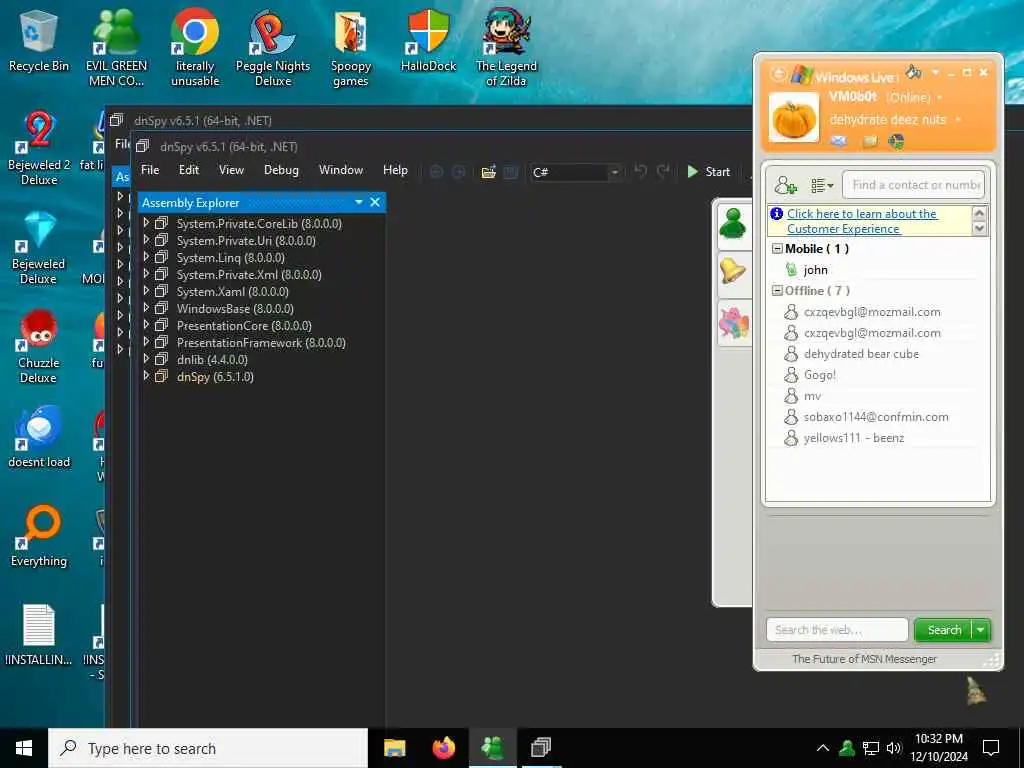
Task: Select The Legend of Zilda shortcut
Action: tap(506, 47)
